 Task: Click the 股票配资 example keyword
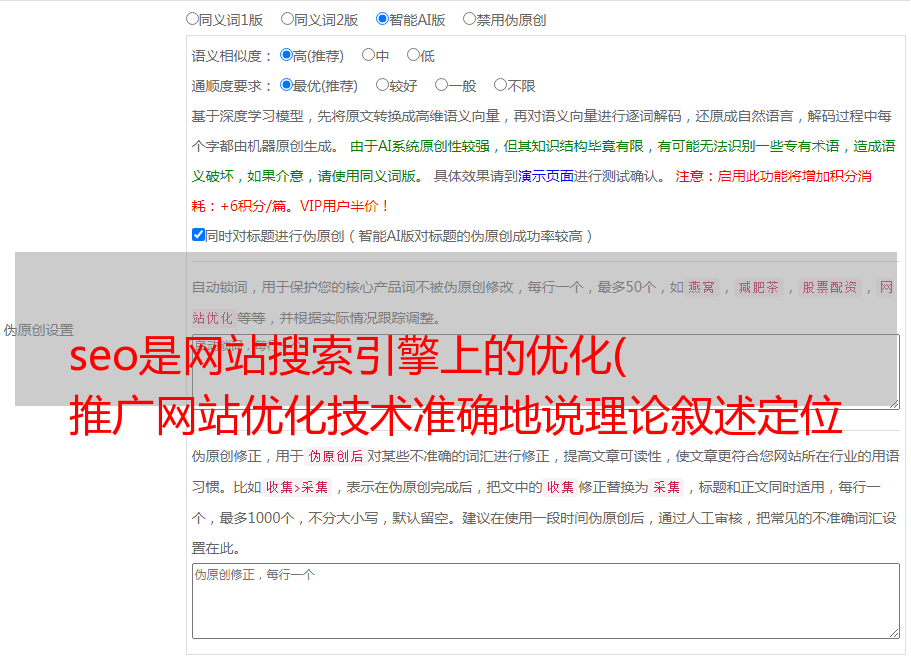coord(830,287)
